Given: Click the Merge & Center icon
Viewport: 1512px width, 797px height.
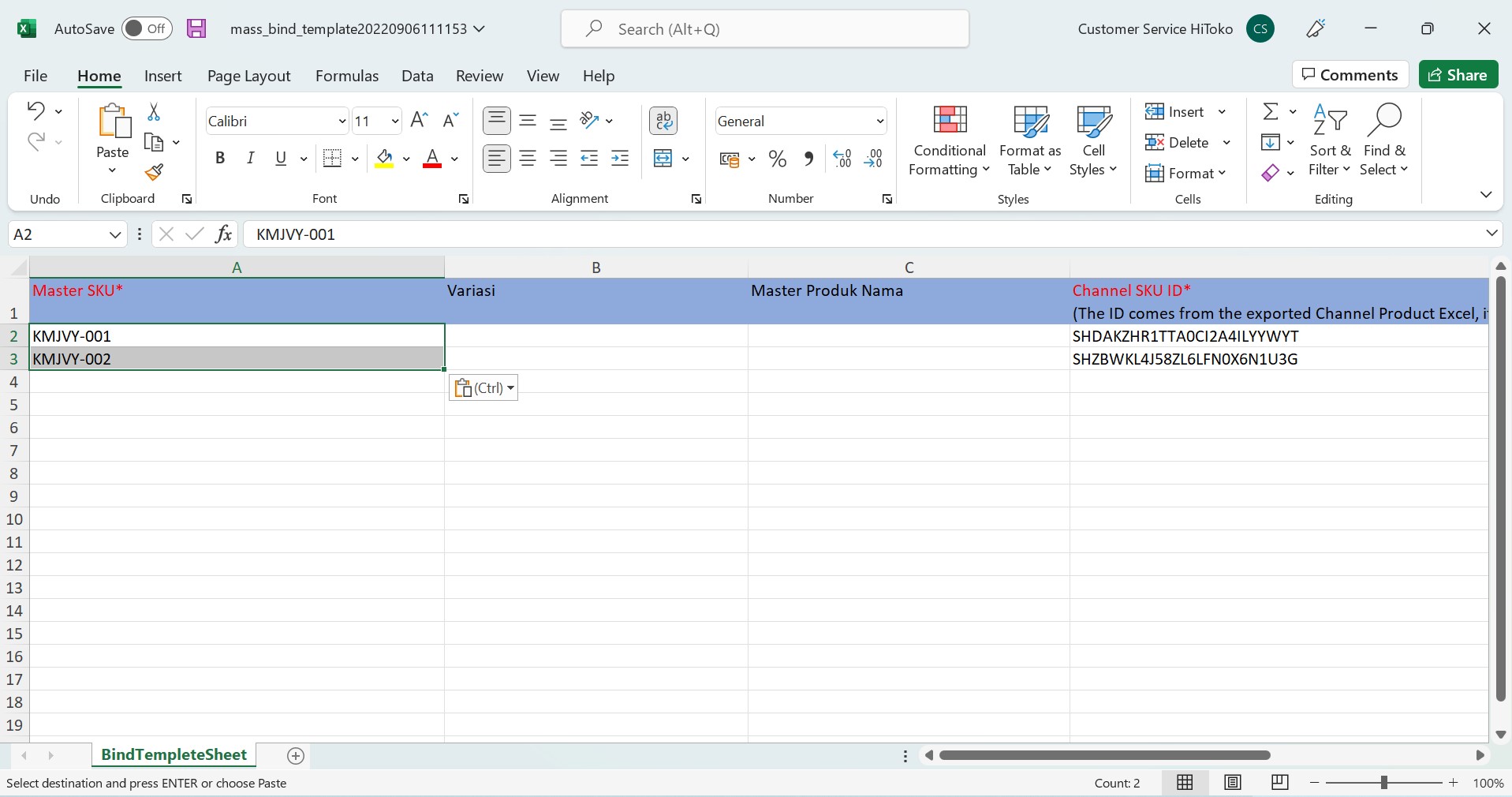Looking at the screenshot, I should pyautogui.click(x=663, y=159).
